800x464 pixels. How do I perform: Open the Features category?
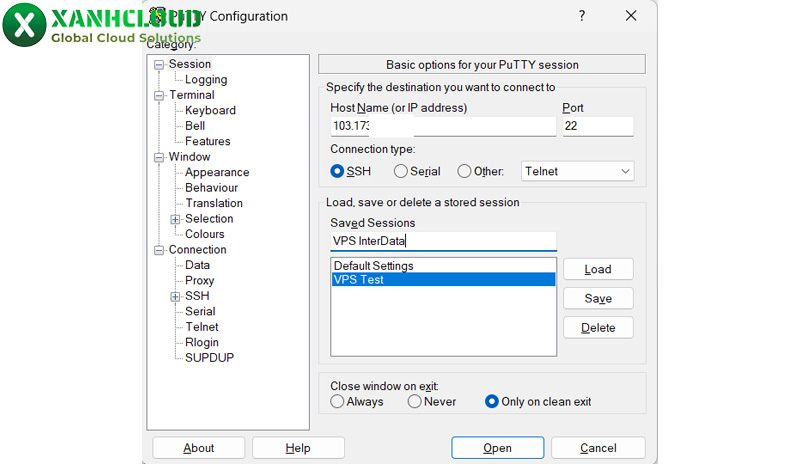click(208, 141)
